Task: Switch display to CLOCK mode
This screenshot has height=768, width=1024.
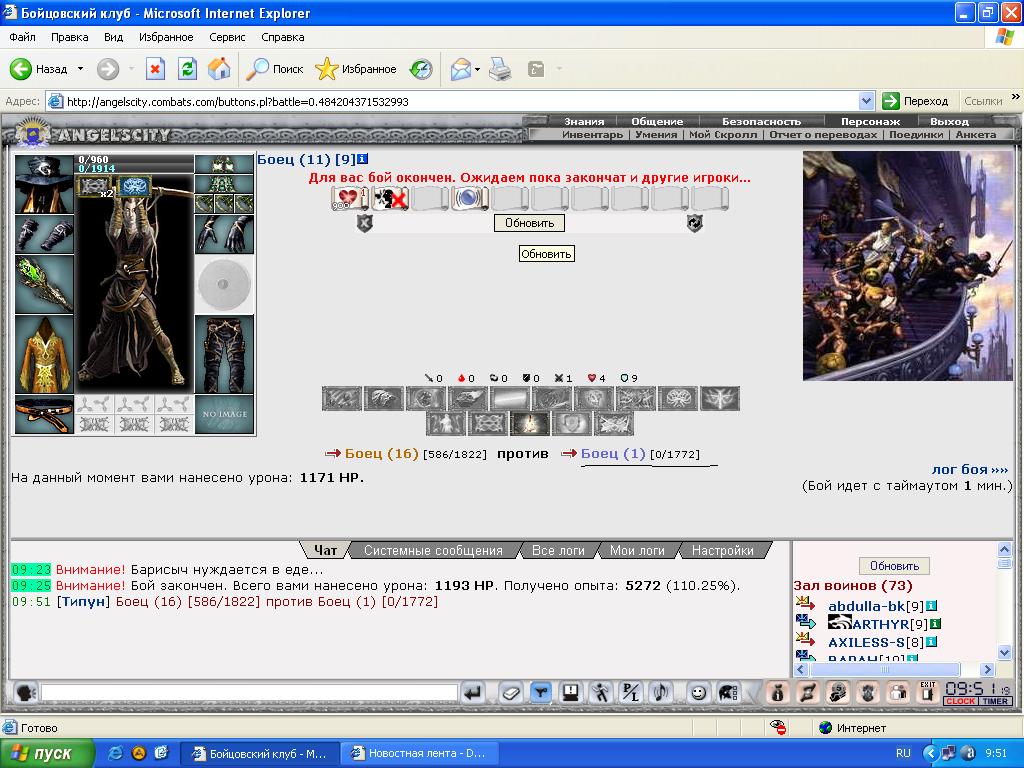Action: point(960,701)
